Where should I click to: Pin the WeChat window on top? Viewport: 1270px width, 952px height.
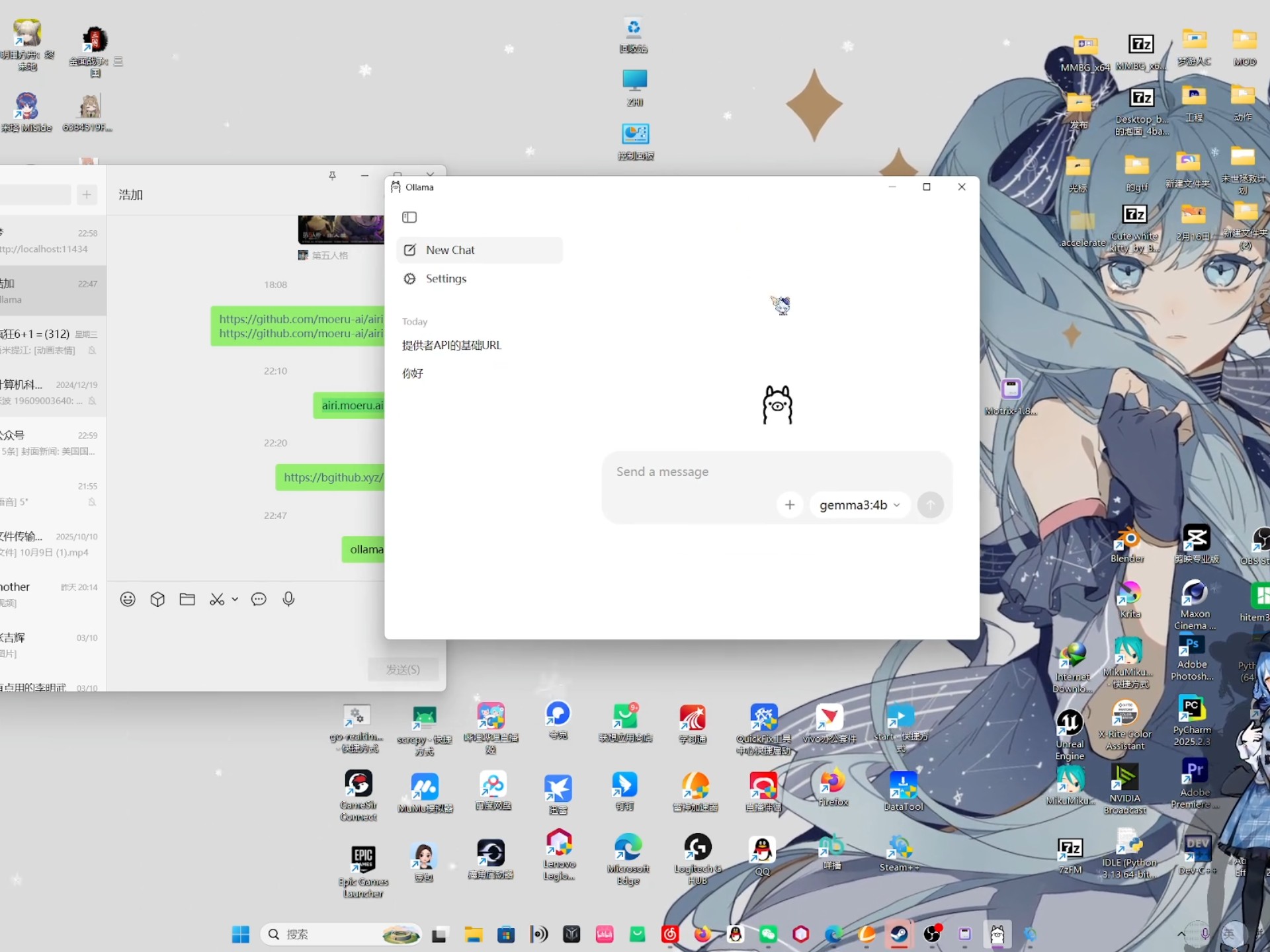coord(332,175)
